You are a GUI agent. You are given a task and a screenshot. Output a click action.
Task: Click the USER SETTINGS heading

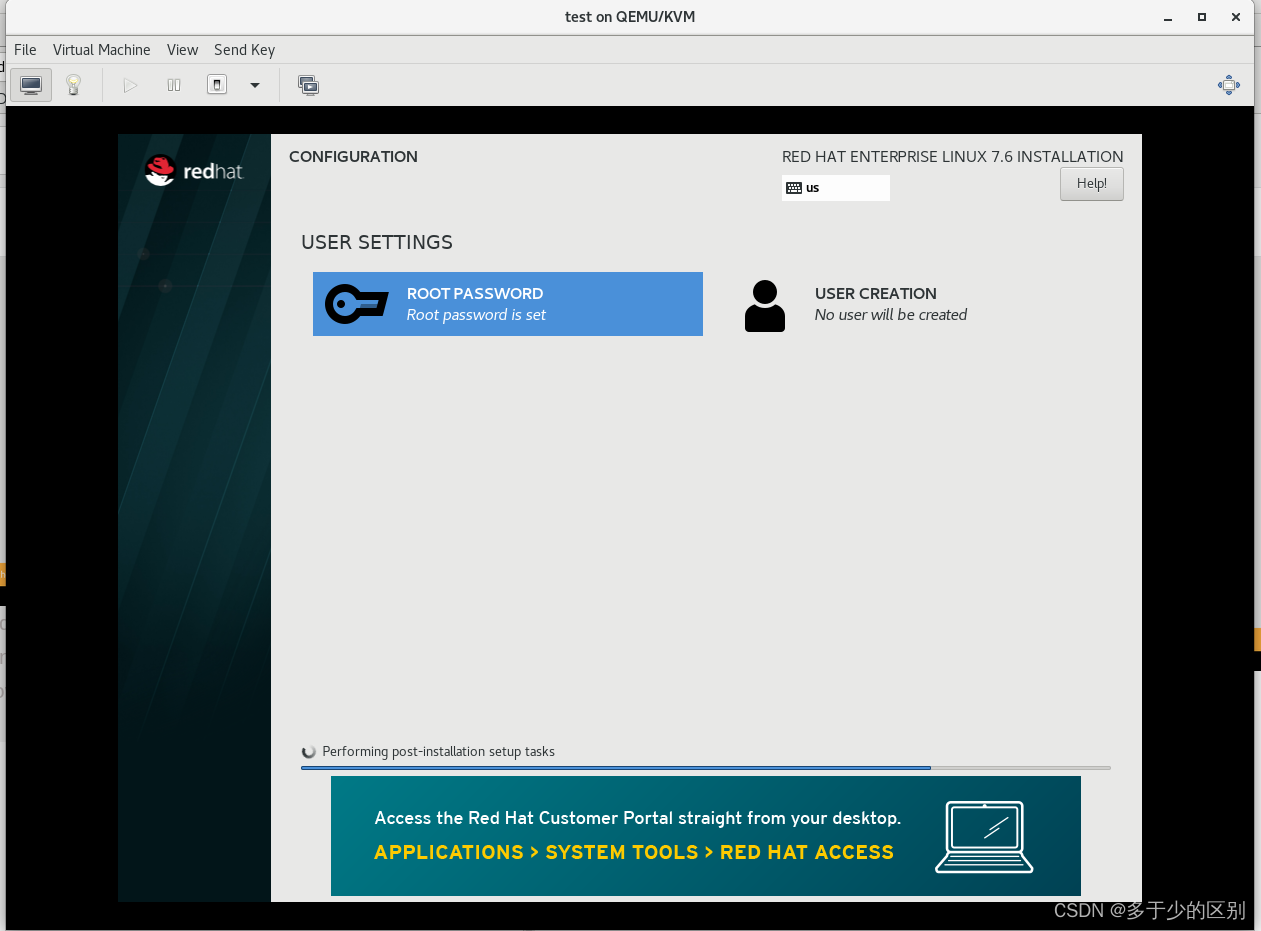(377, 242)
